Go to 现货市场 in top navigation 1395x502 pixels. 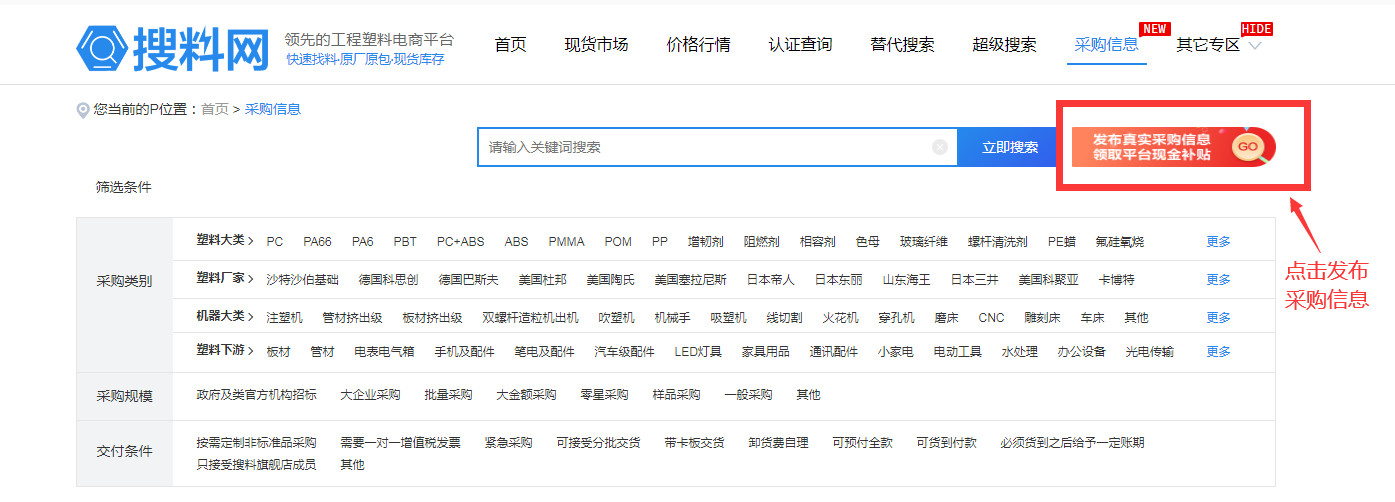(x=596, y=45)
